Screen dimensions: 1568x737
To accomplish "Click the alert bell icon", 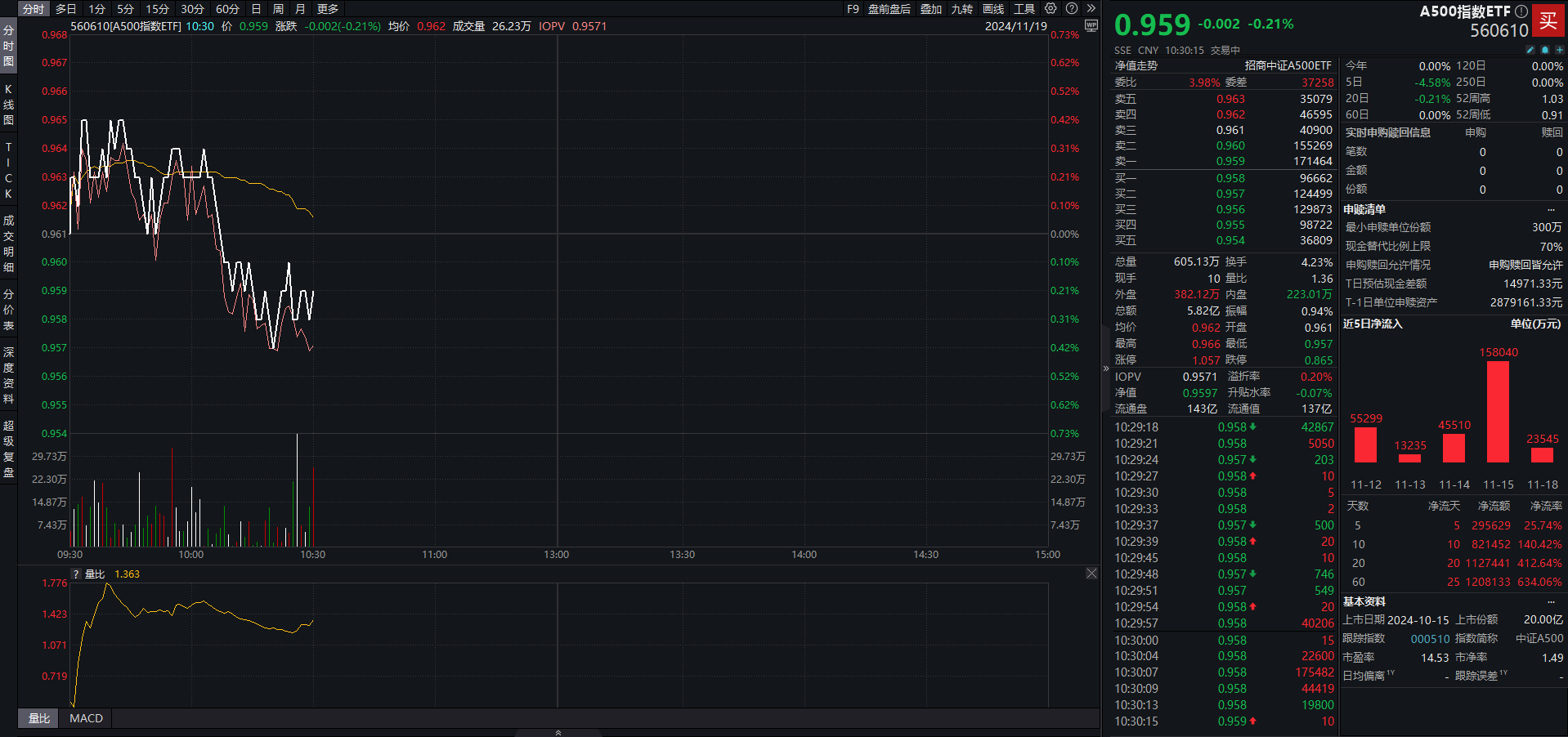I will point(1544,50).
